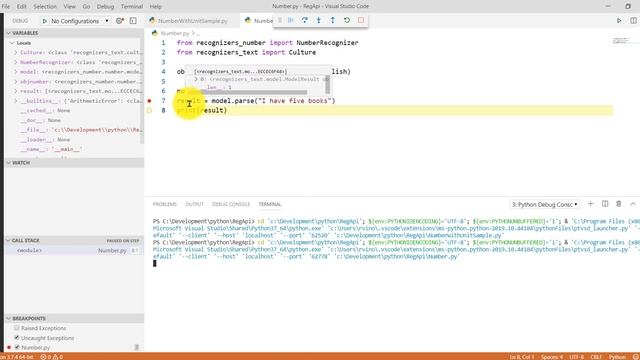Click Step Over in the debug toolbar
The image size is (640, 360).
304,20
